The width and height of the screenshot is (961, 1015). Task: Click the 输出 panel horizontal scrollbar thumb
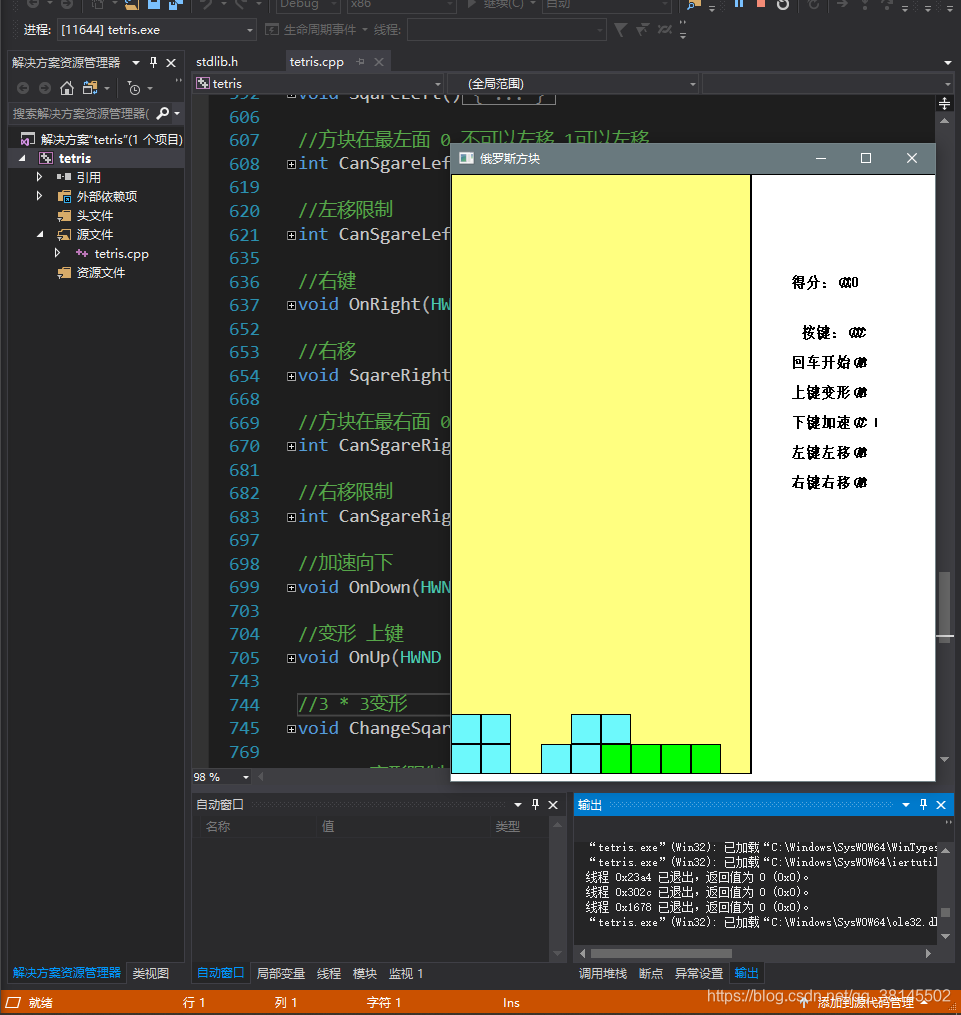[x=661, y=953]
